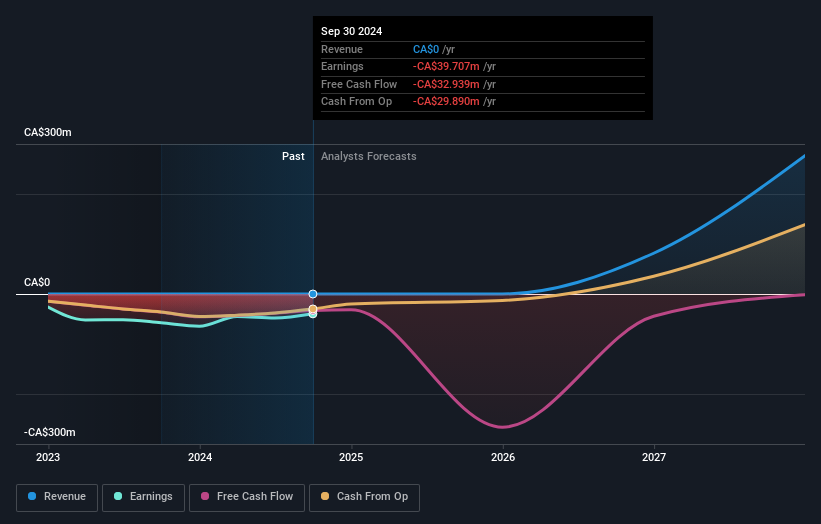
Task: Click the Analysts Forecasts label
Action: (x=369, y=157)
